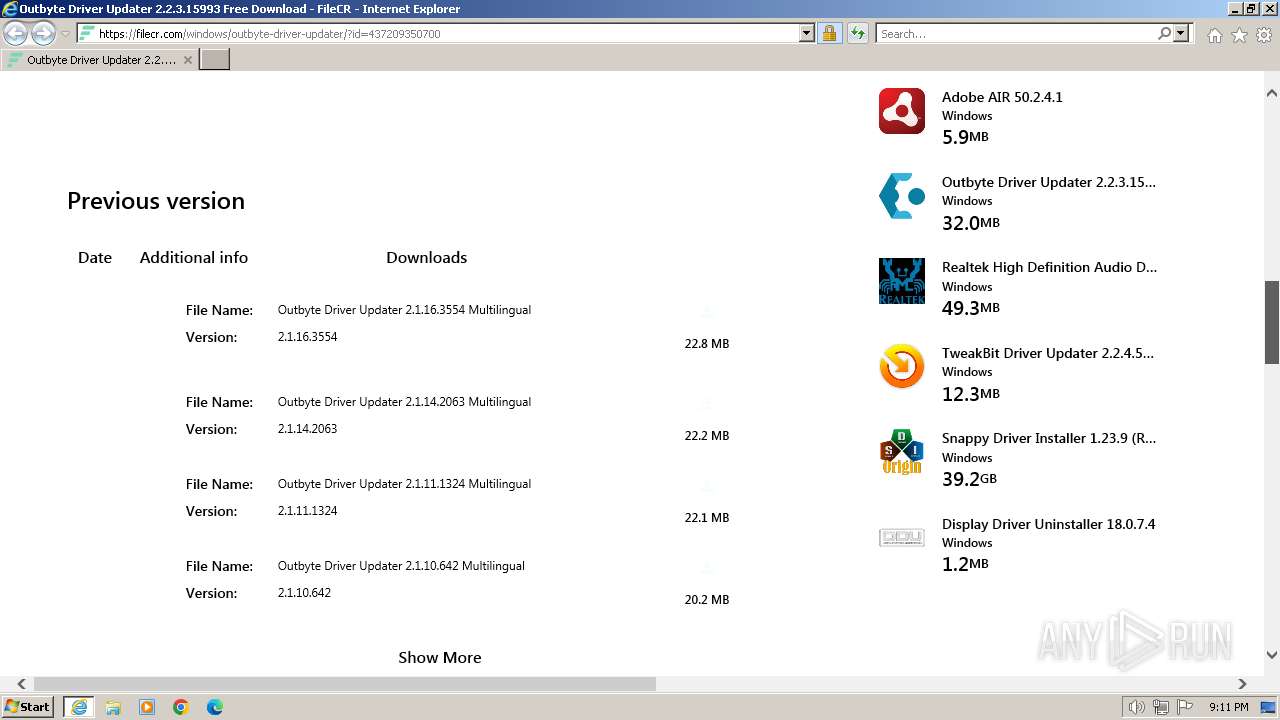The height and width of the screenshot is (720, 1280).
Task: Click the Display Driver Uninstaller icon
Action: point(901,538)
